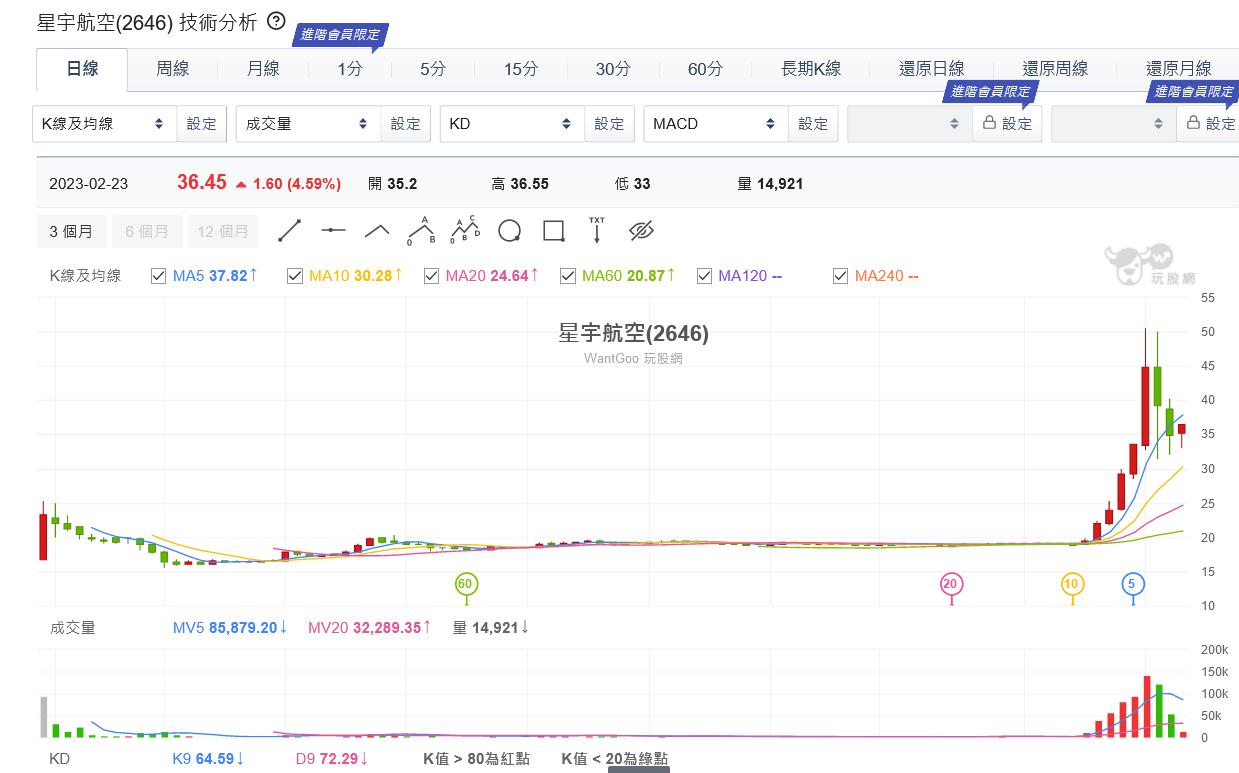Switch to the 還原月線 tab
Screen dimensions: 1239x773
[x=1178, y=69]
